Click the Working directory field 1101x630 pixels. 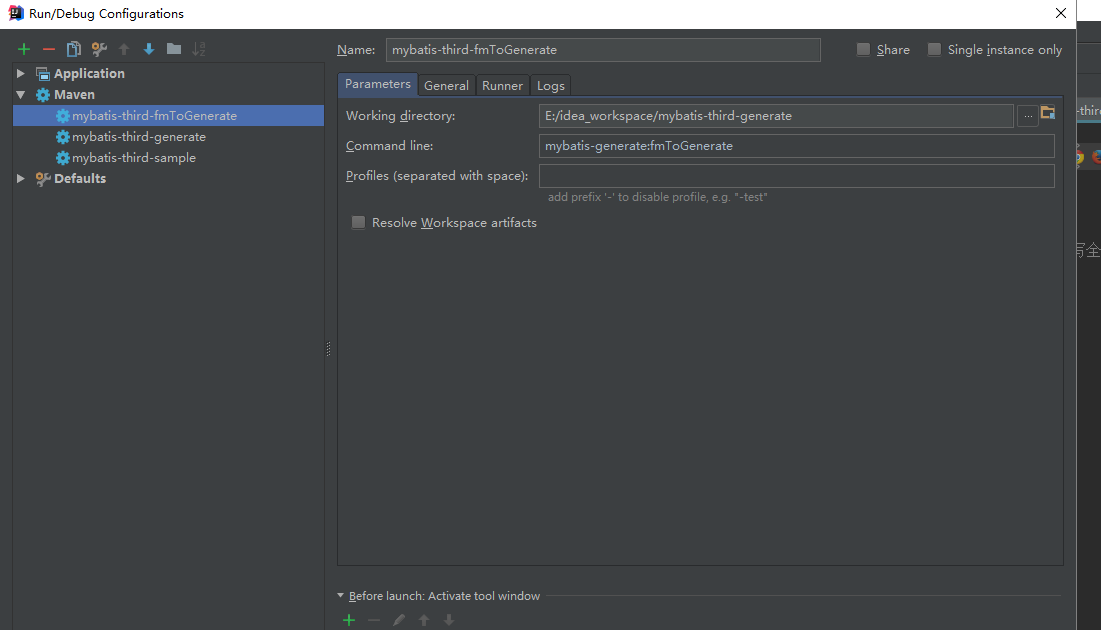coord(776,116)
